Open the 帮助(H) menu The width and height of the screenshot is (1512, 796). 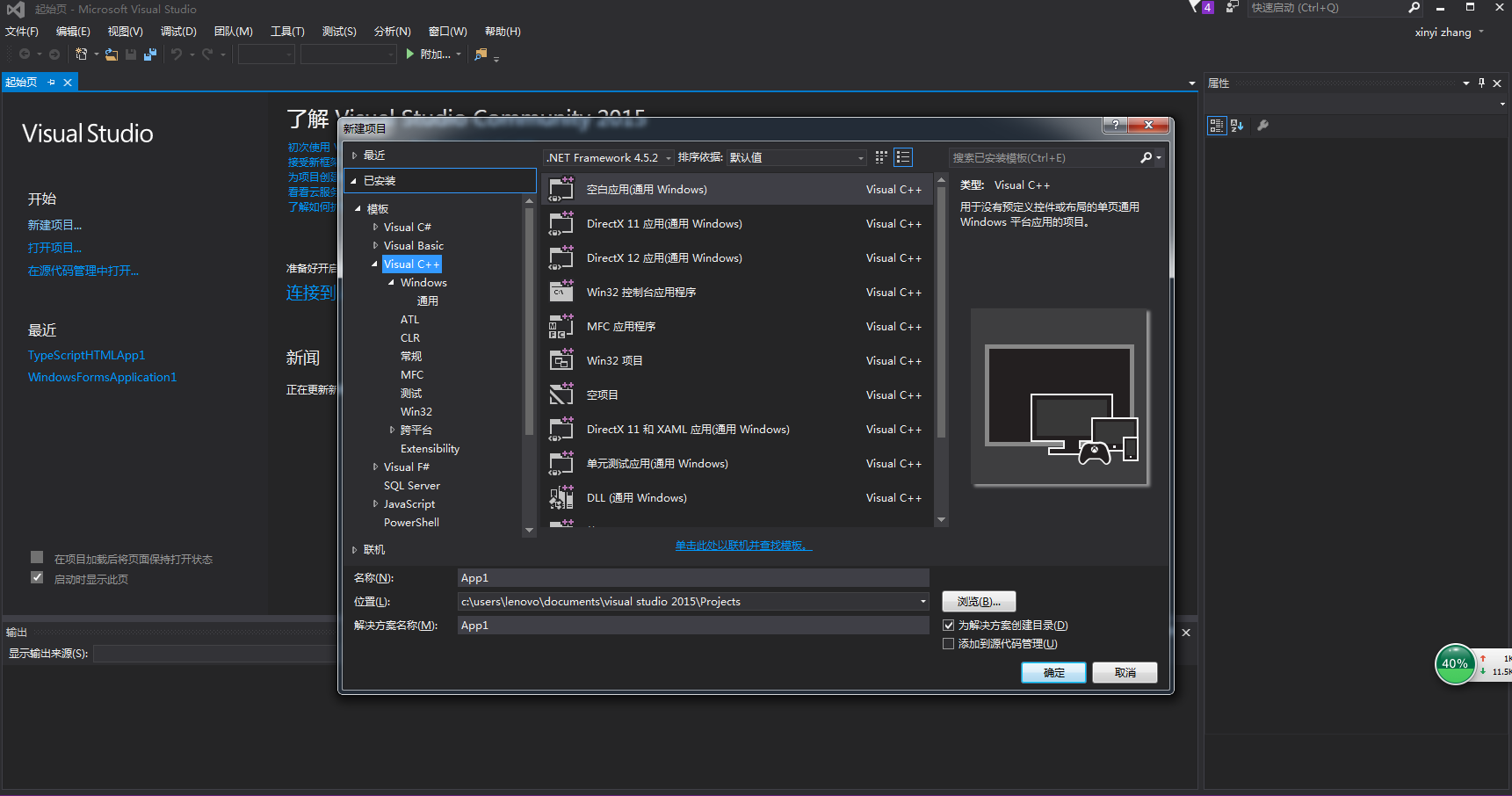click(x=503, y=32)
